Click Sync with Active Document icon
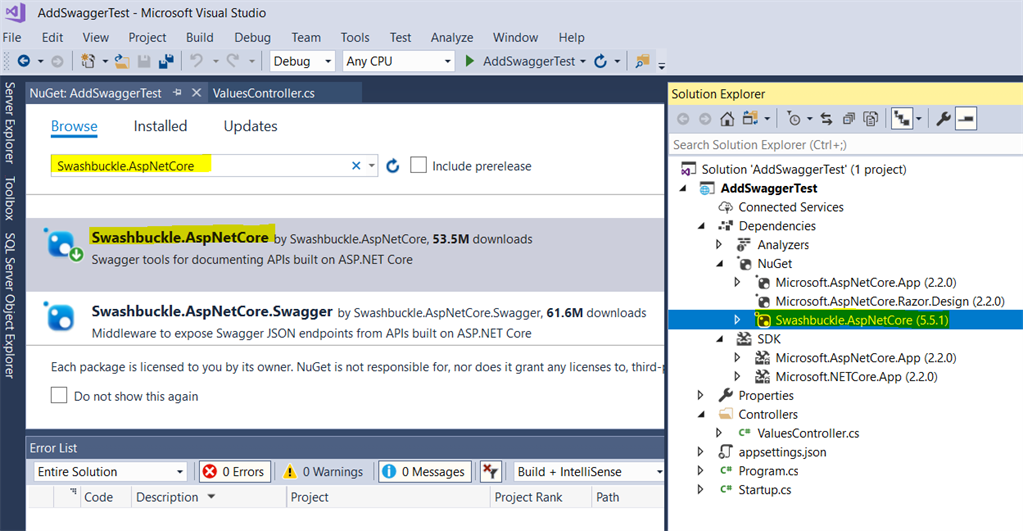 pyautogui.click(x=826, y=119)
